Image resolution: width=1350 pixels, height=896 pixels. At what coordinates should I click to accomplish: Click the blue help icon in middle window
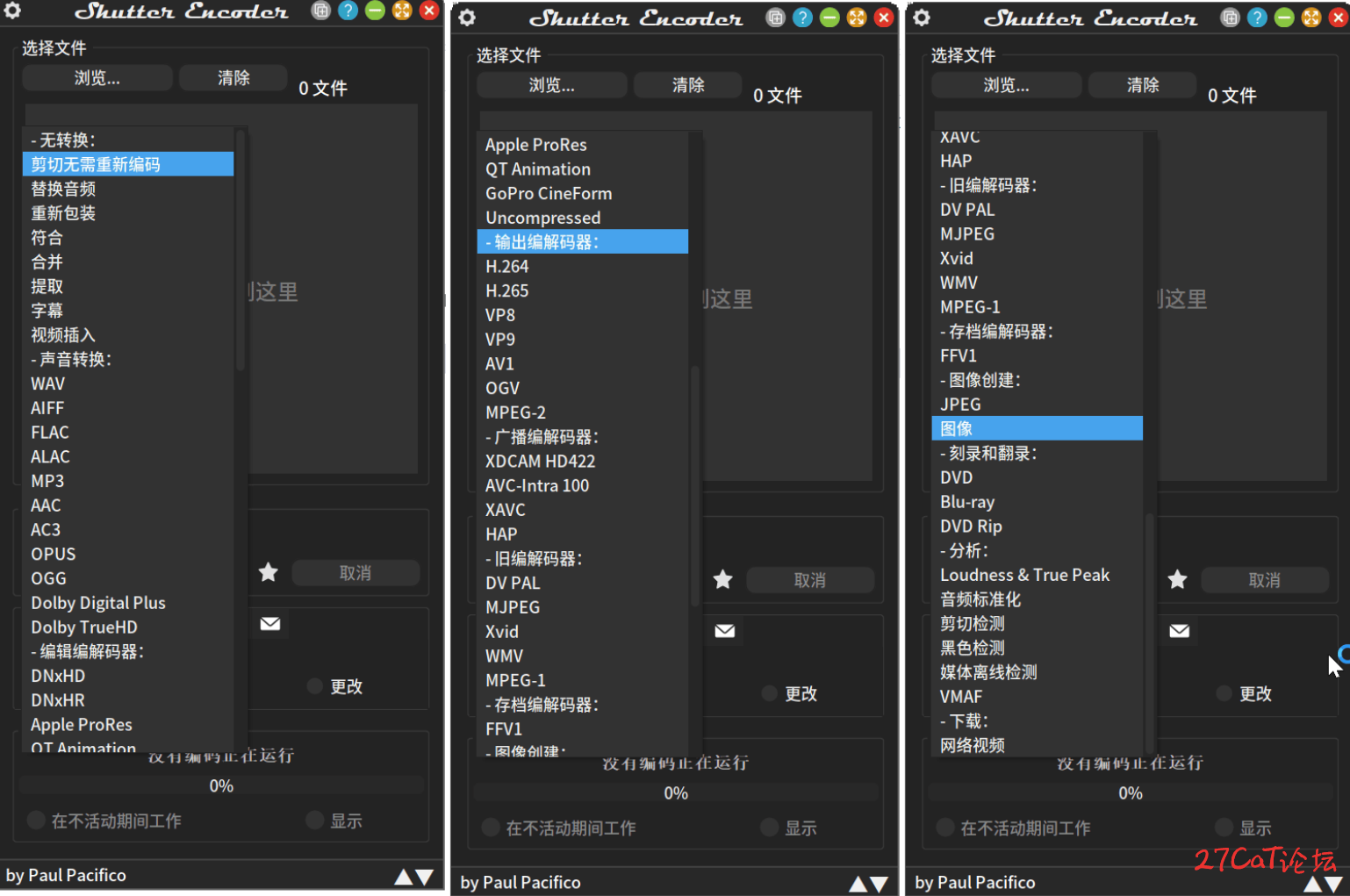point(802,18)
